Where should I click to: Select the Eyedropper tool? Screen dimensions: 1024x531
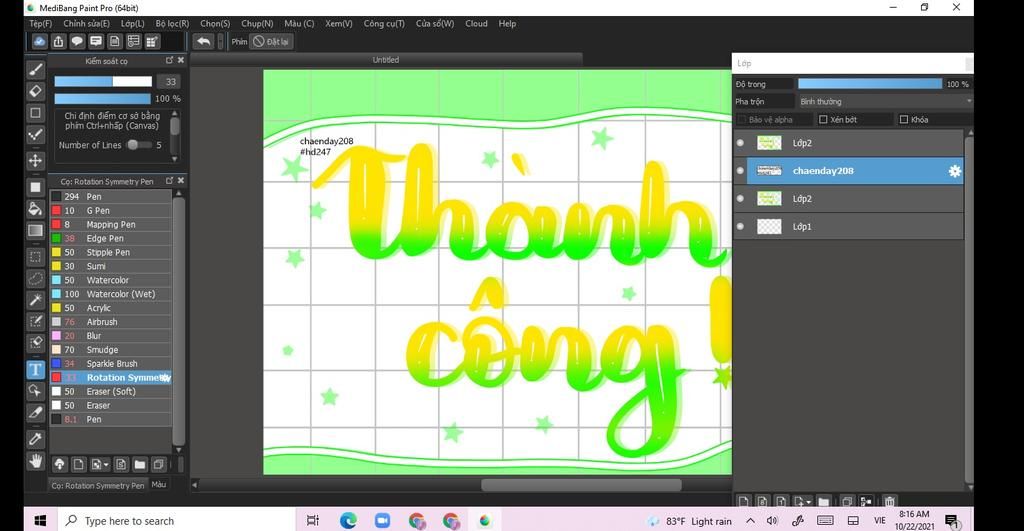click(36, 440)
